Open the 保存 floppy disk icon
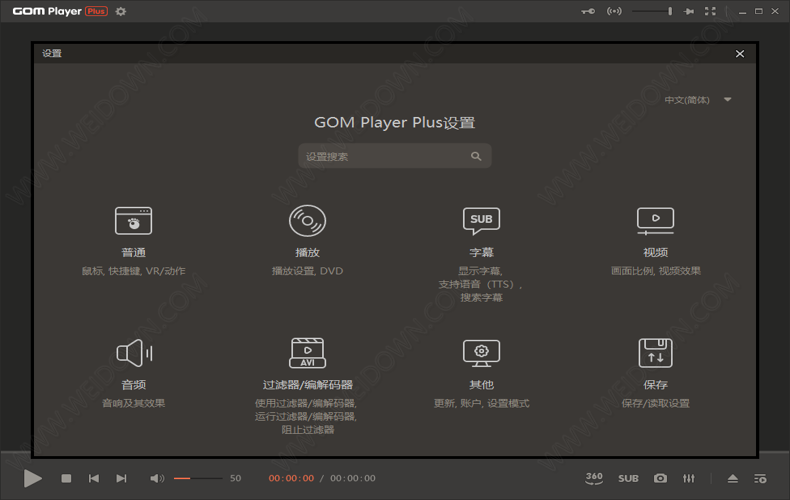The image size is (790, 500). (655, 353)
